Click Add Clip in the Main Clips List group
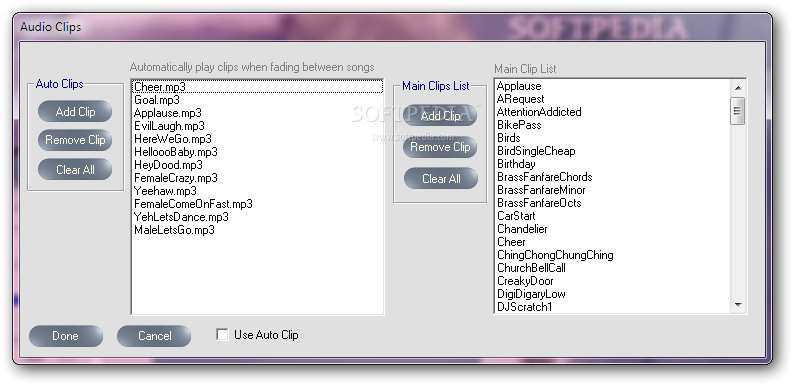Screen dimensions: 793x385 pos(440,116)
